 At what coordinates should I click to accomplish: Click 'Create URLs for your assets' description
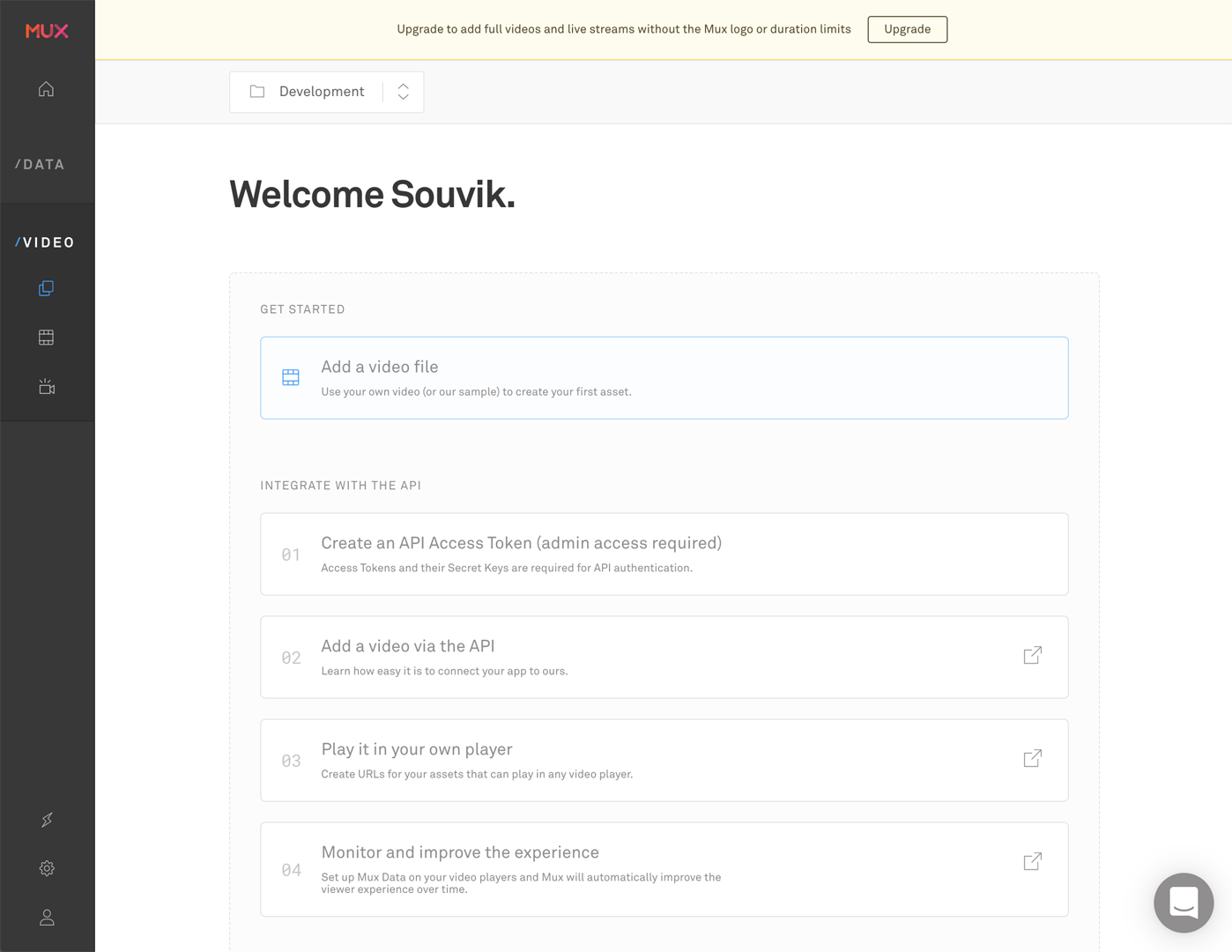click(x=477, y=774)
